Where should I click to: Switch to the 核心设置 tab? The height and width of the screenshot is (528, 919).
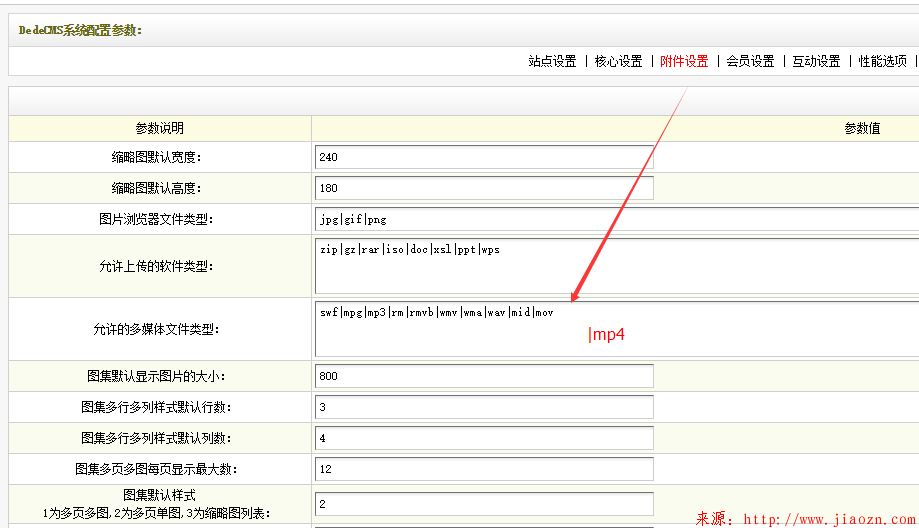pos(618,61)
